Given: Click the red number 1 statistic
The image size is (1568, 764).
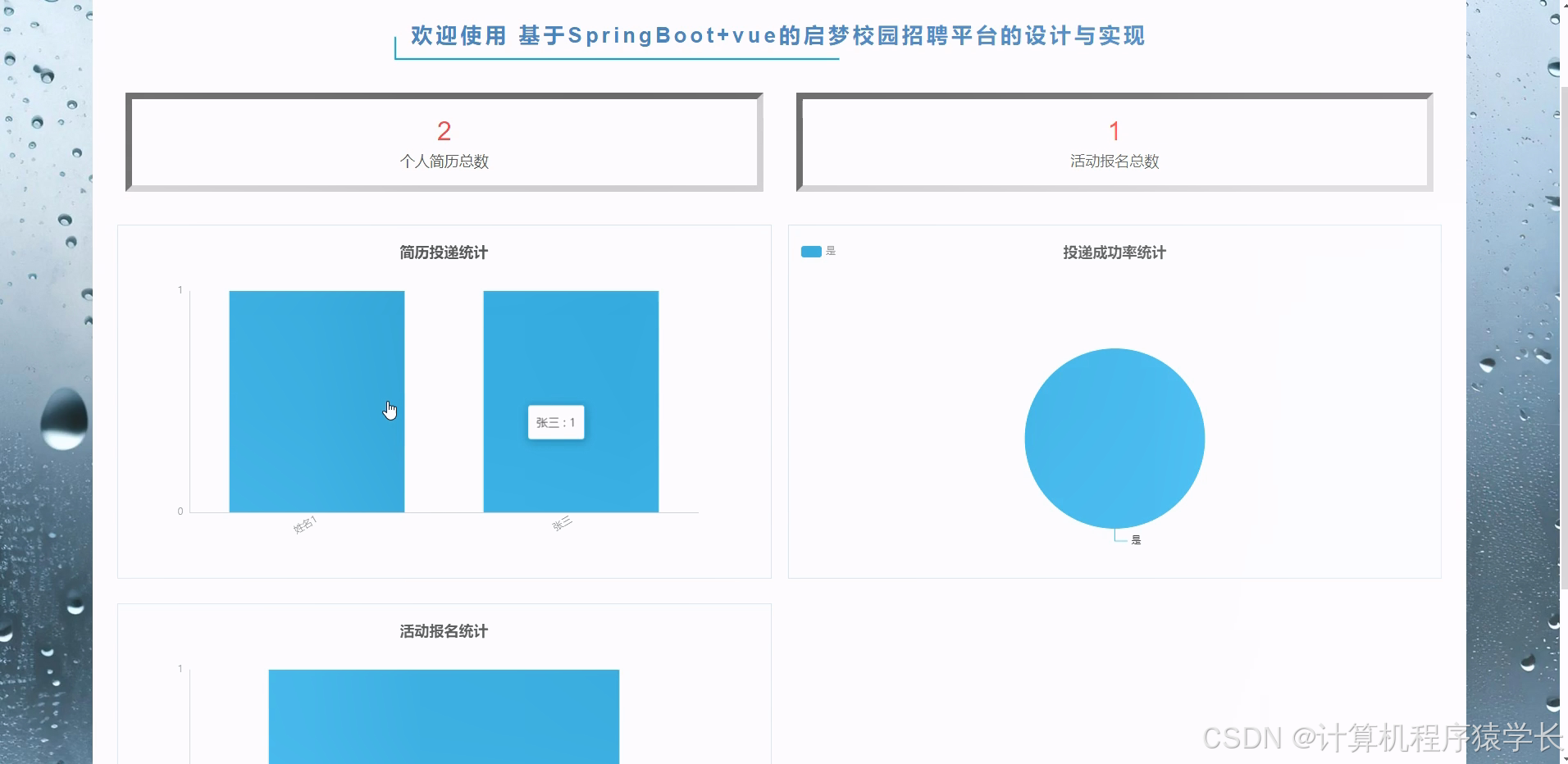Looking at the screenshot, I should (x=1114, y=130).
